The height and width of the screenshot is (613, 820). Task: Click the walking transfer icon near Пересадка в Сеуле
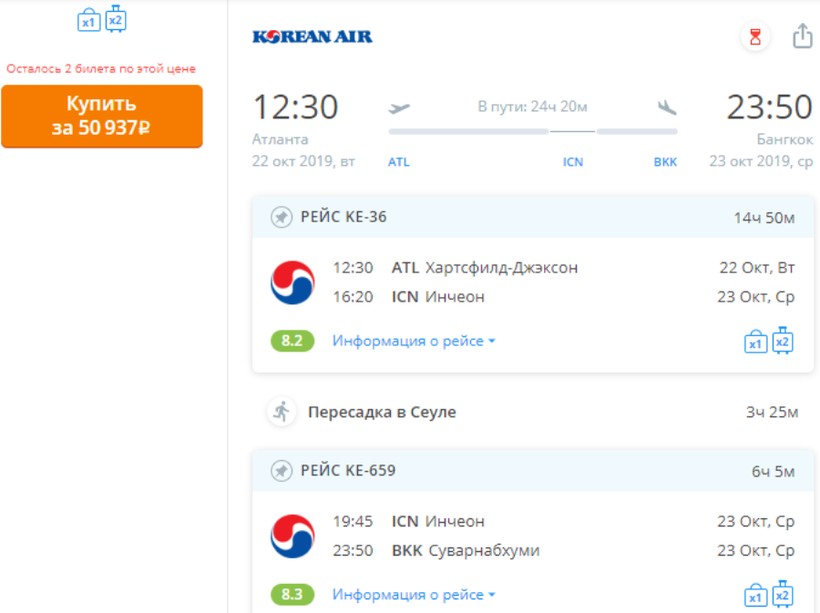281,411
